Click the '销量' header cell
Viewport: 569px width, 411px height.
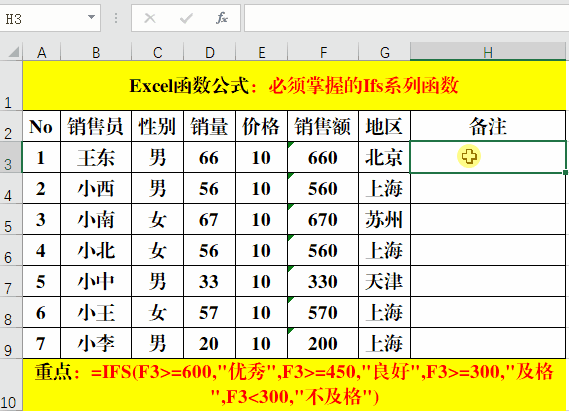pyautogui.click(x=210, y=126)
